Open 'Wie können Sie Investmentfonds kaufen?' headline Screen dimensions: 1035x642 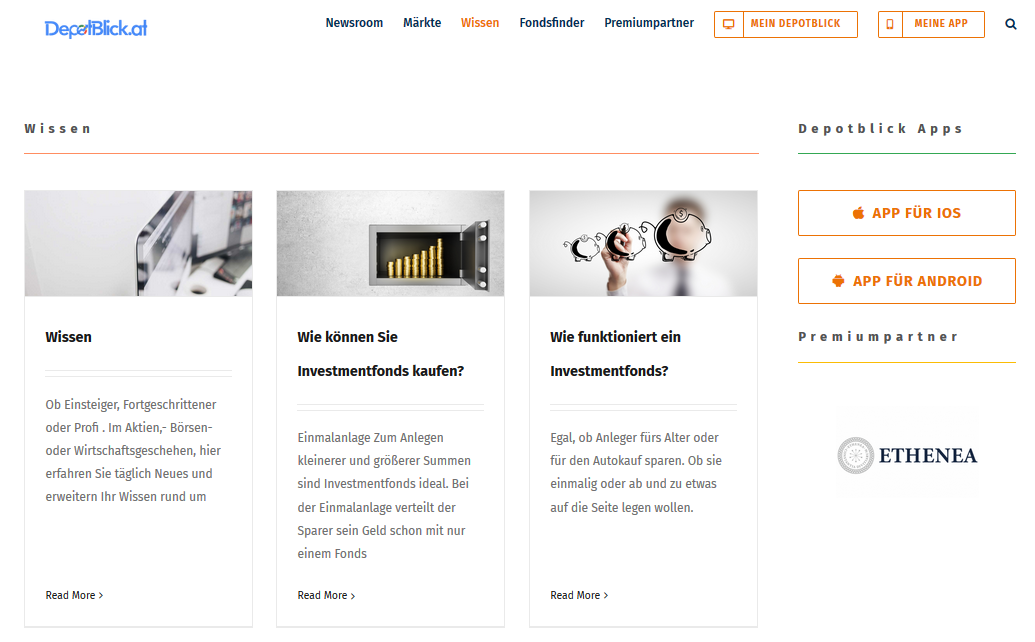(x=380, y=354)
